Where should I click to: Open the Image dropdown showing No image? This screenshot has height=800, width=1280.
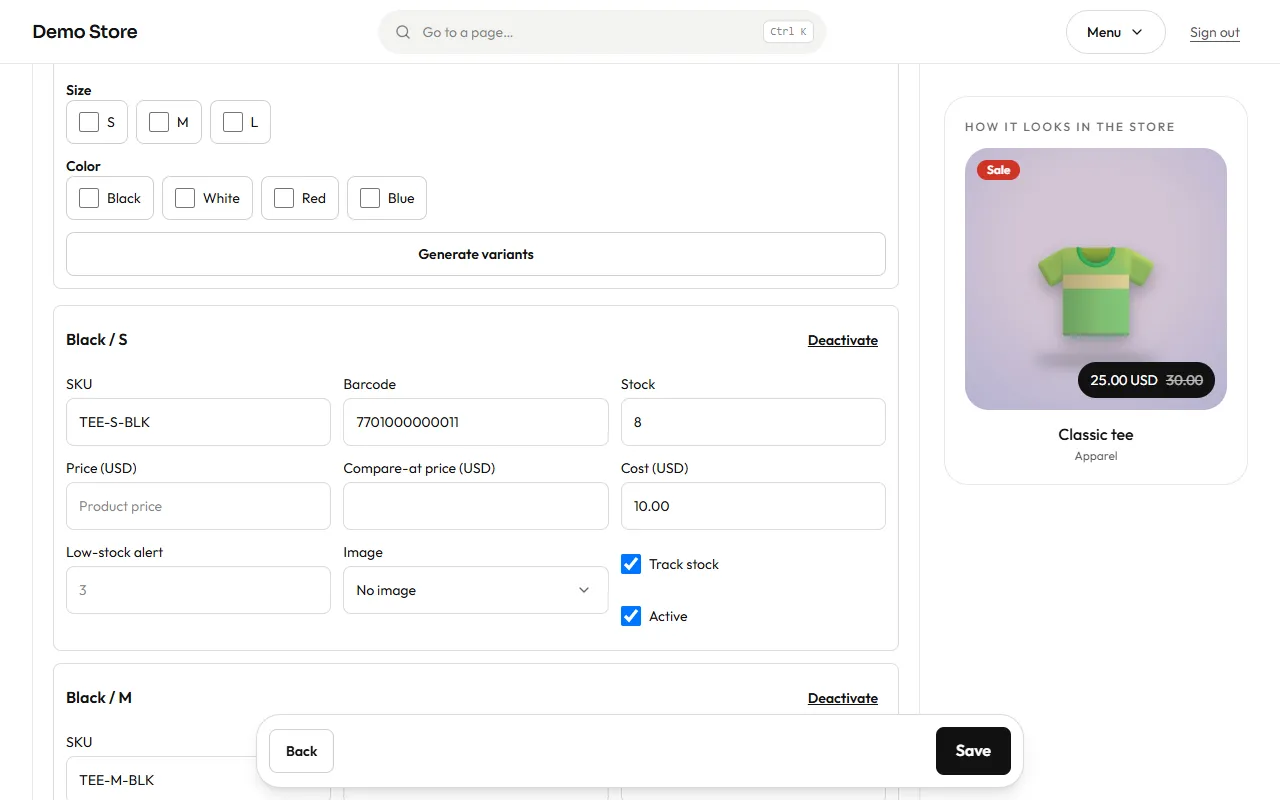pyautogui.click(x=476, y=590)
